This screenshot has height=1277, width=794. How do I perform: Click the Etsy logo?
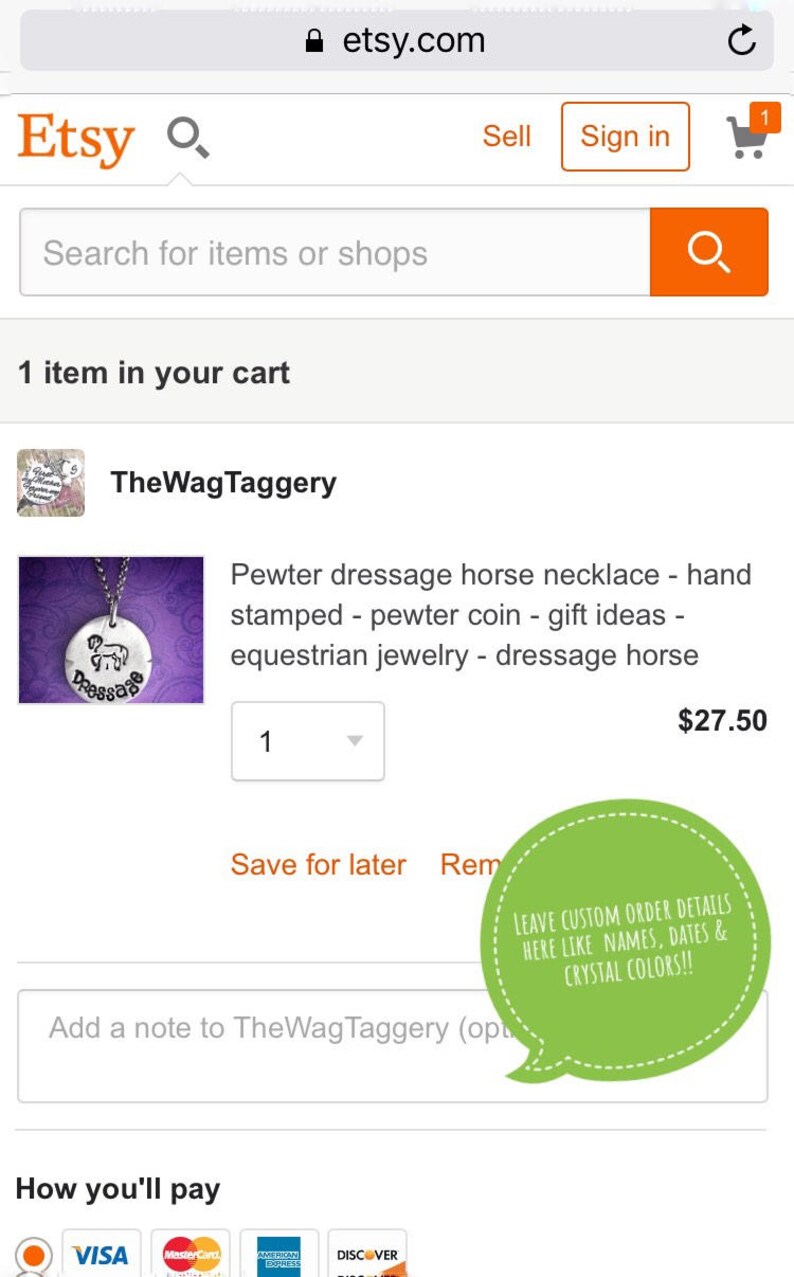[x=76, y=138]
